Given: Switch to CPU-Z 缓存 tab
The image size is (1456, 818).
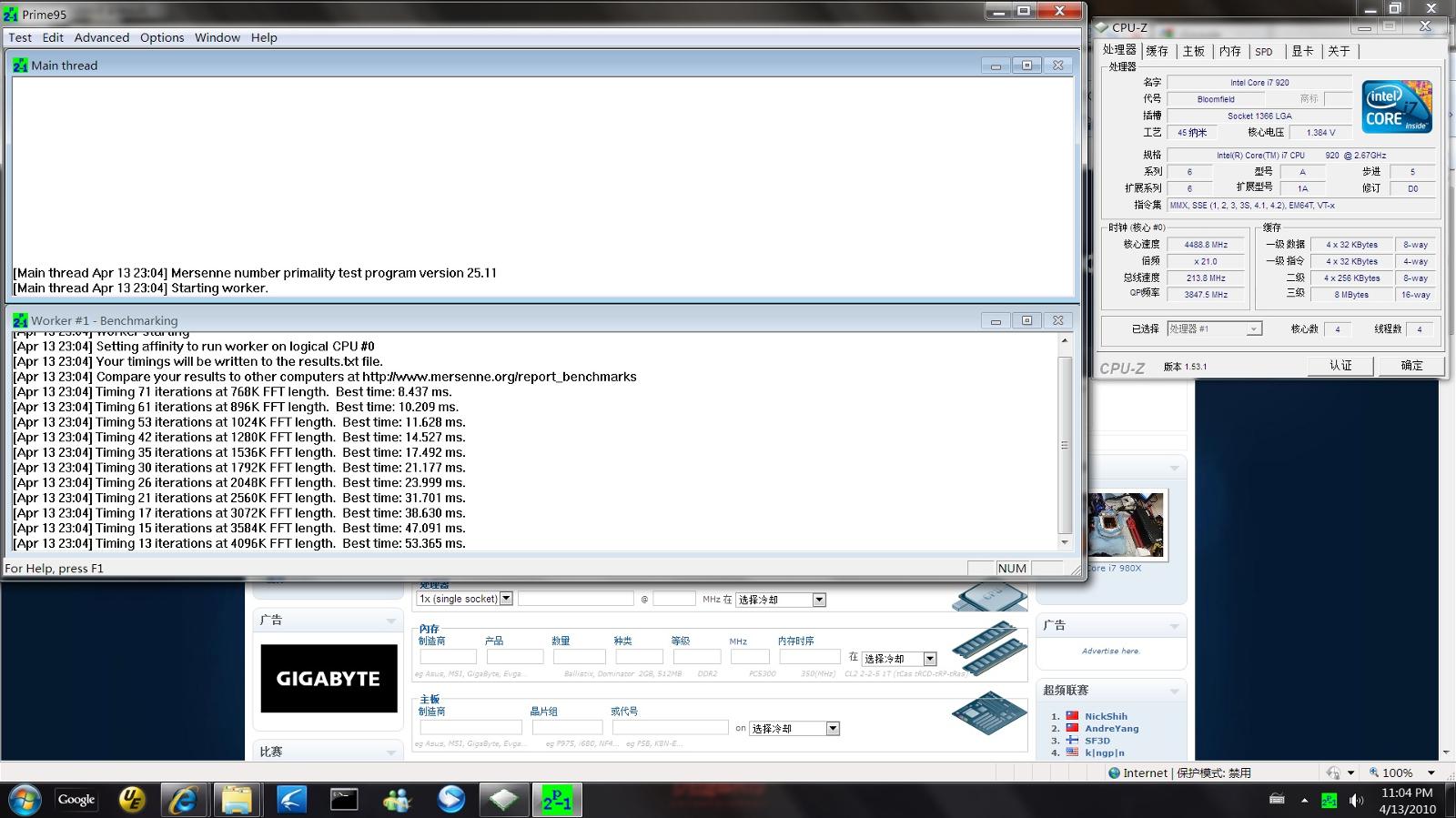Looking at the screenshot, I should click(1157, 51).
